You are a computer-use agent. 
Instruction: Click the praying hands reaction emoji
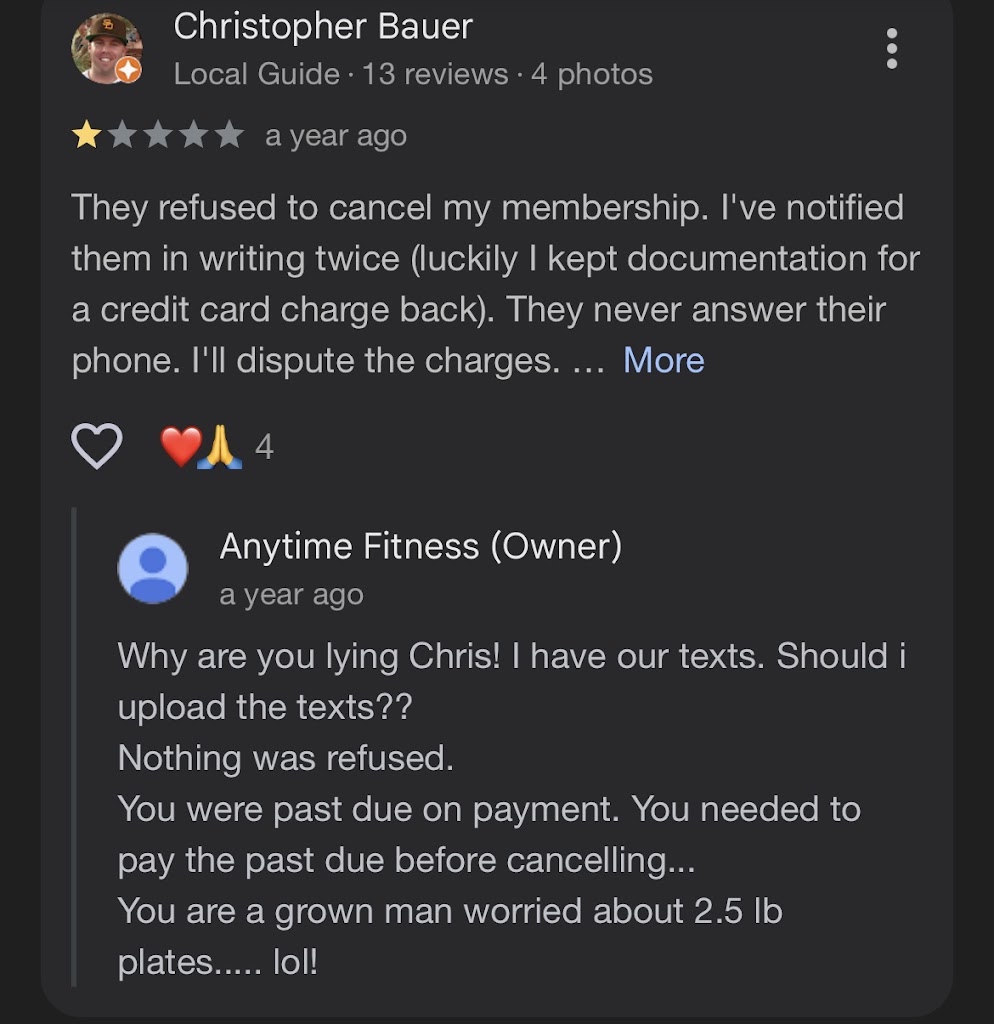[x=220, y=446]
